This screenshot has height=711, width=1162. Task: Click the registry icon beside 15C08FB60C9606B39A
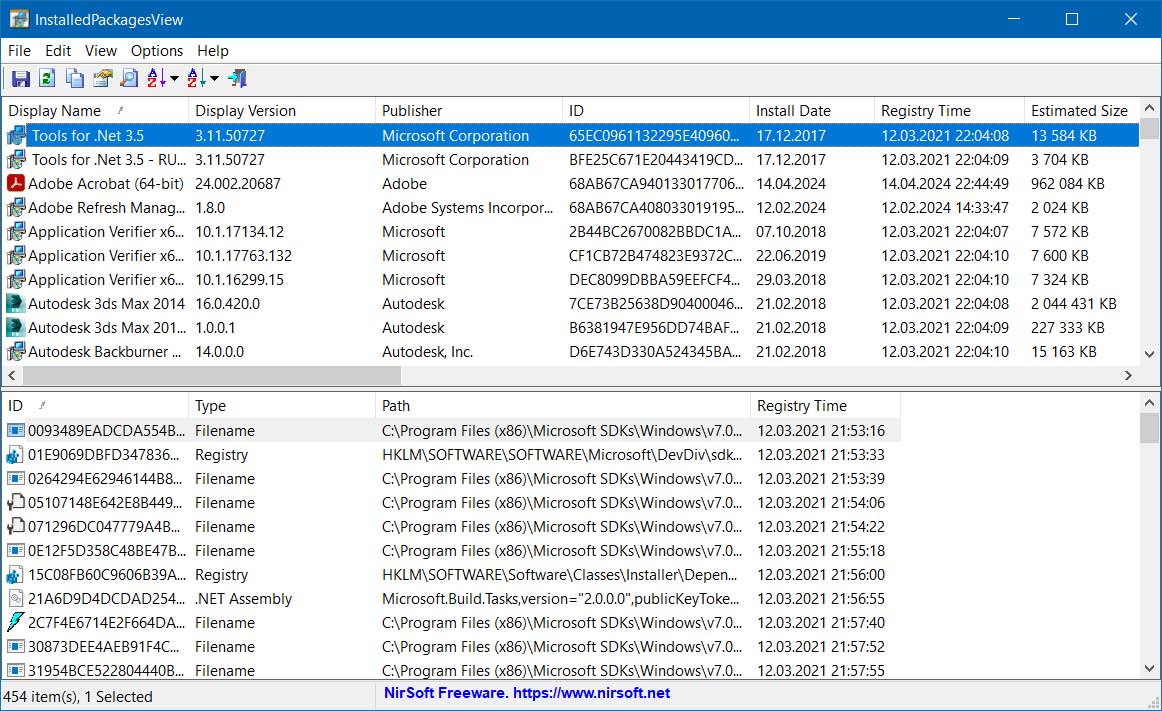pos(16,575)
